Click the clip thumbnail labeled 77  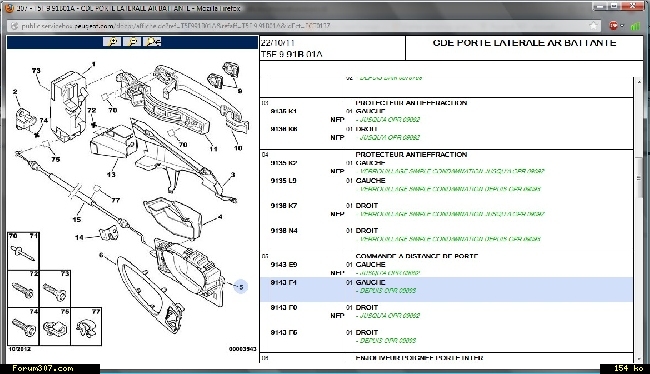pyautogui.click(x=86, y=327)
